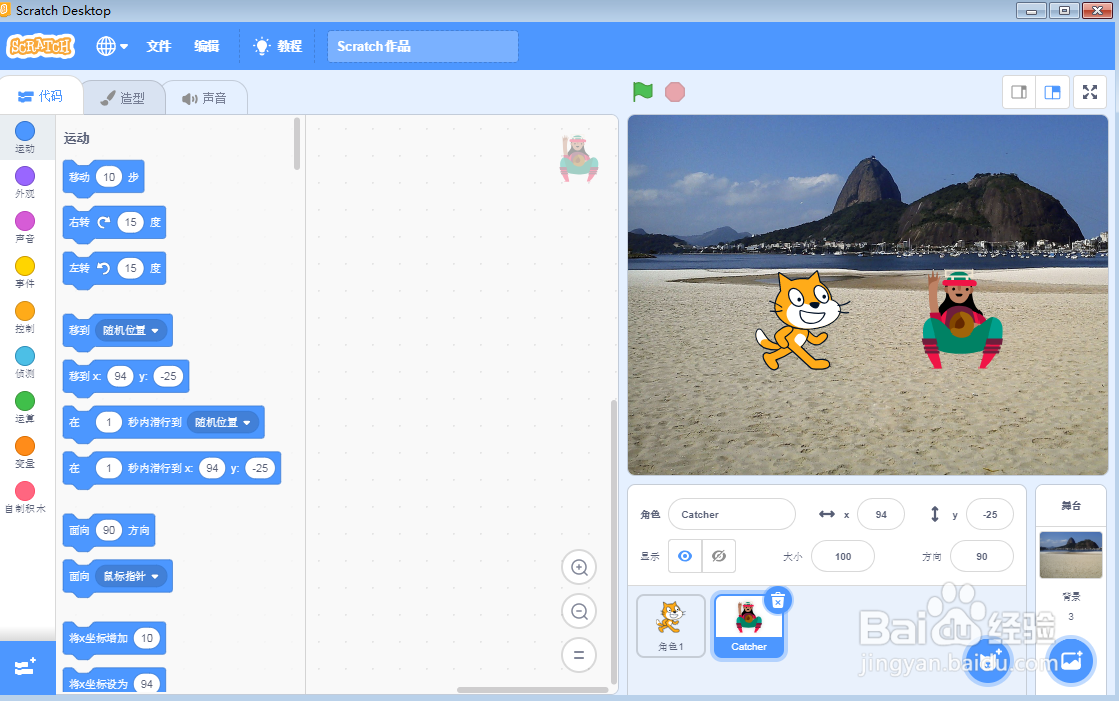Enter full screen stage mode
Screen dimensions: 1119x701
click(1090, 92)
